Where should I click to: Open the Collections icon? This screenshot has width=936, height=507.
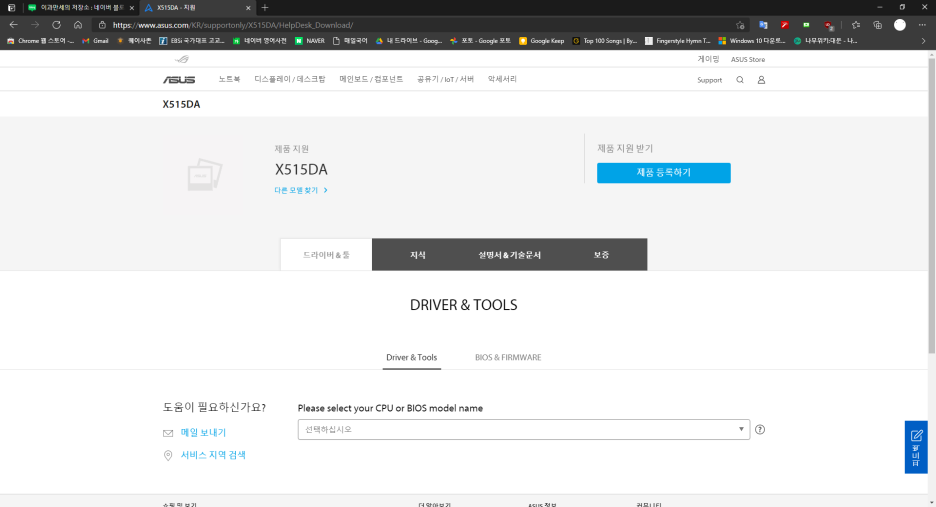(878, 25)
